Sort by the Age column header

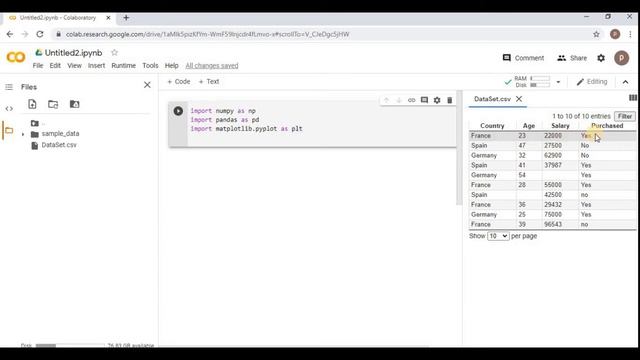tap(529, 126)
